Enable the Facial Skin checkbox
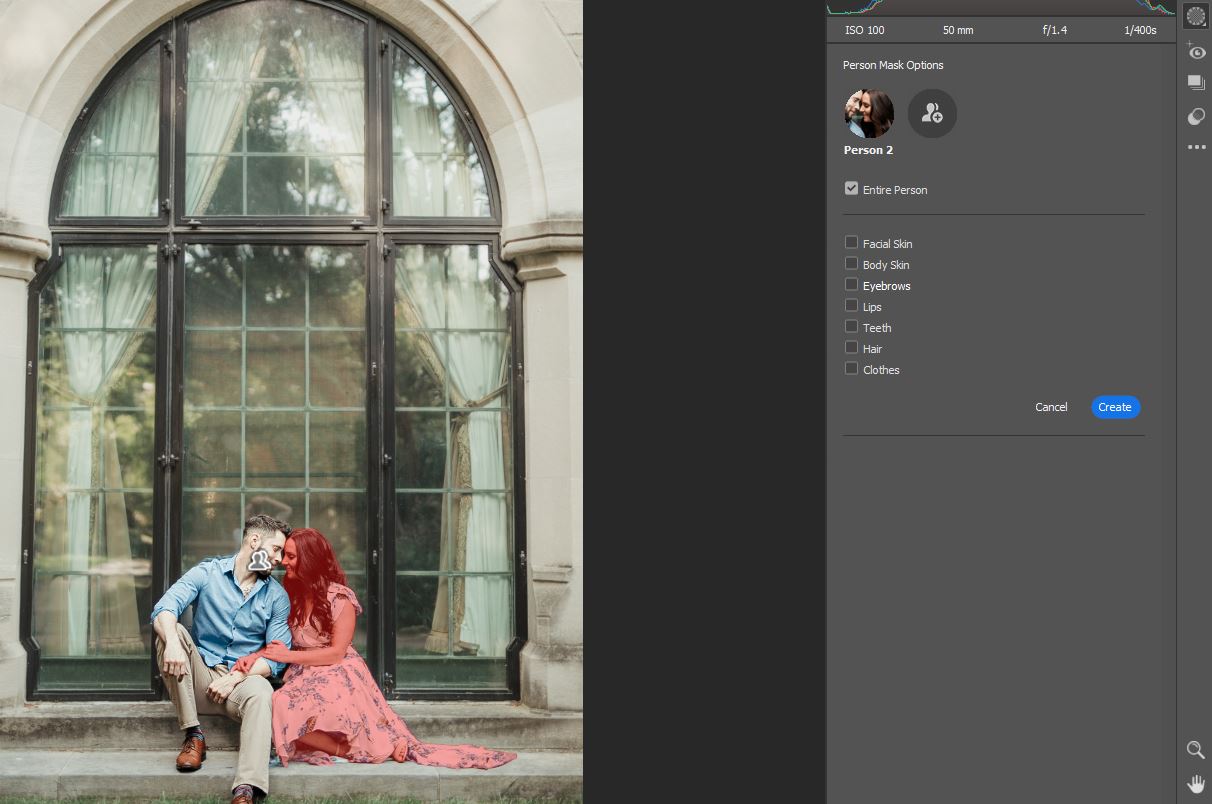This screenshot has height=804, width=1212. [851, 242]
